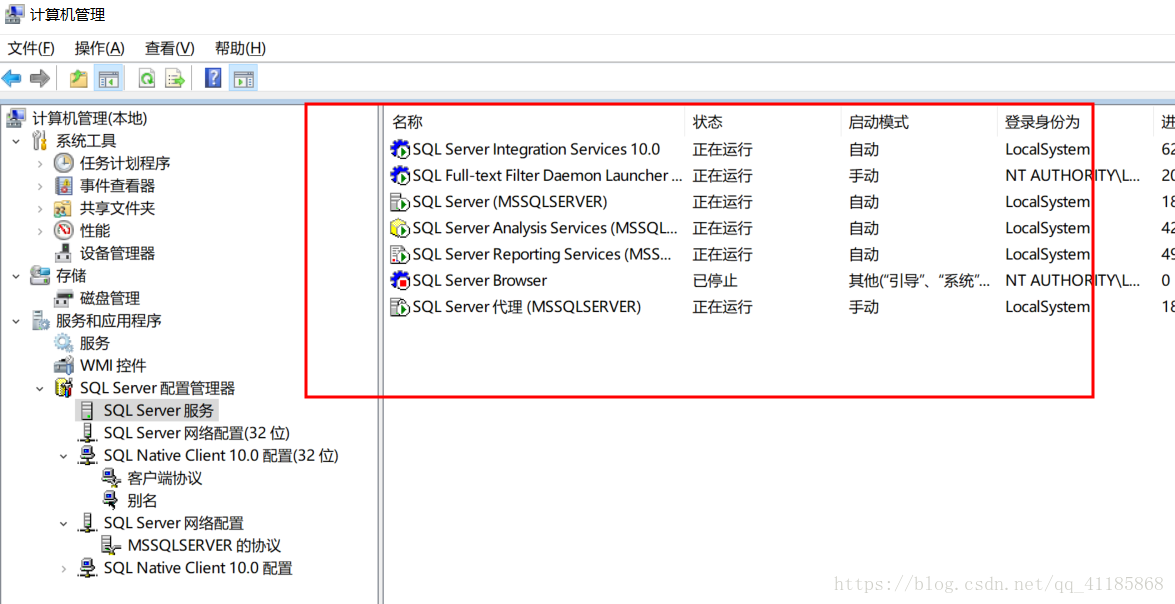Click the Services gear icon
Screen dimensions: 1175x604
pos(64,343)
